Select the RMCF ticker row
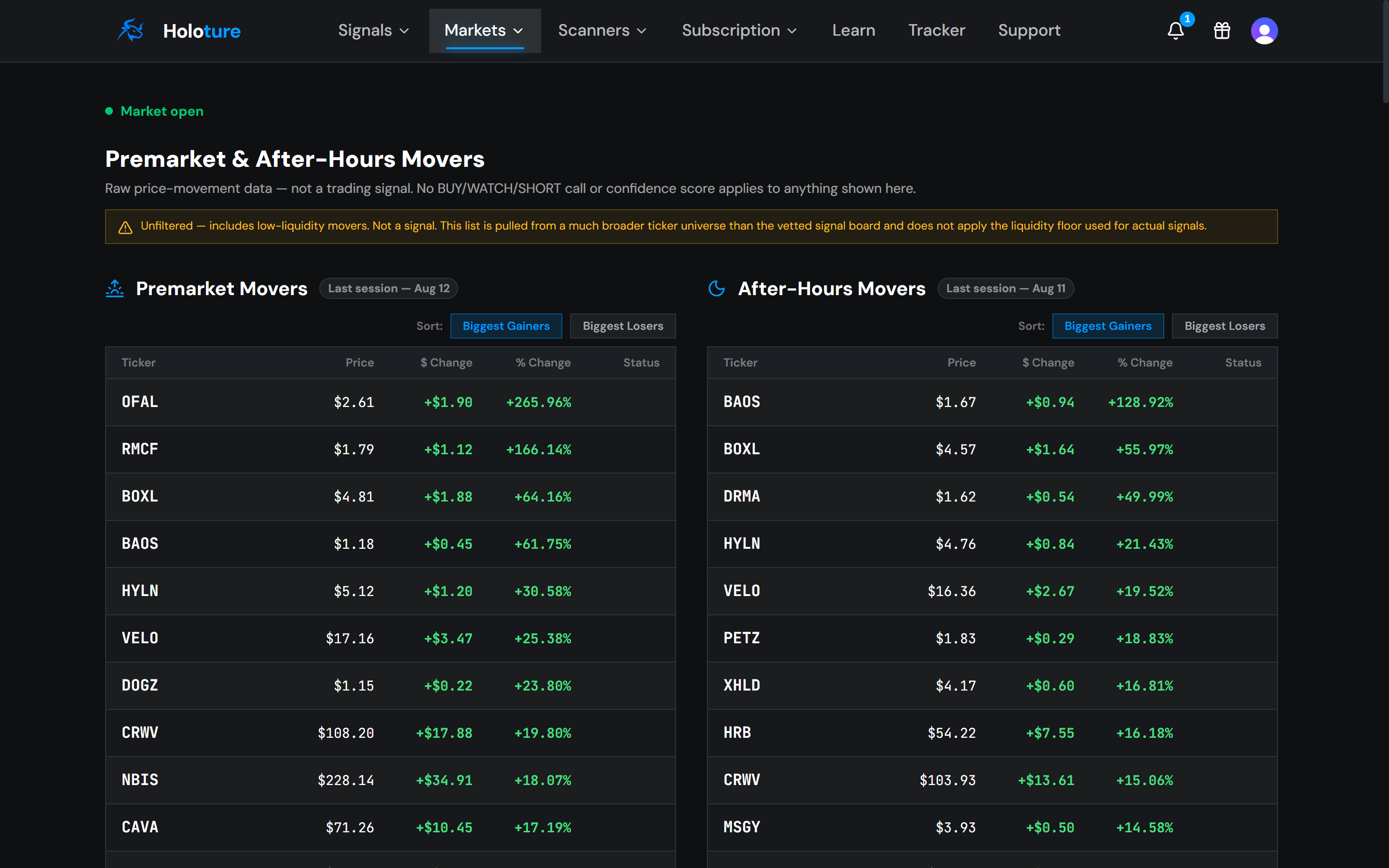1389x868 pixels. (x=390, y=449)
